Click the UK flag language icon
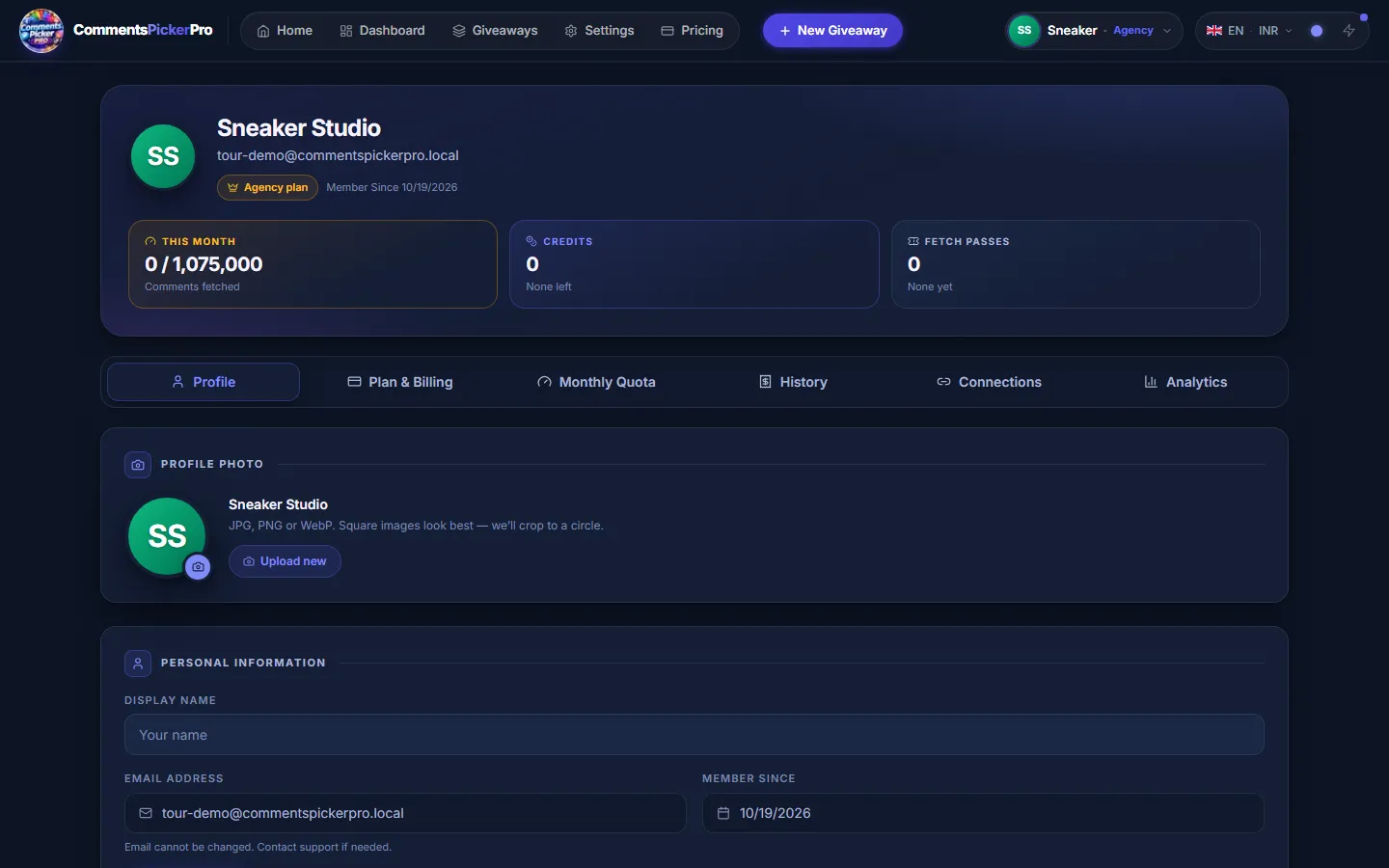The image size is (1389, 868). coord(1214,31)
